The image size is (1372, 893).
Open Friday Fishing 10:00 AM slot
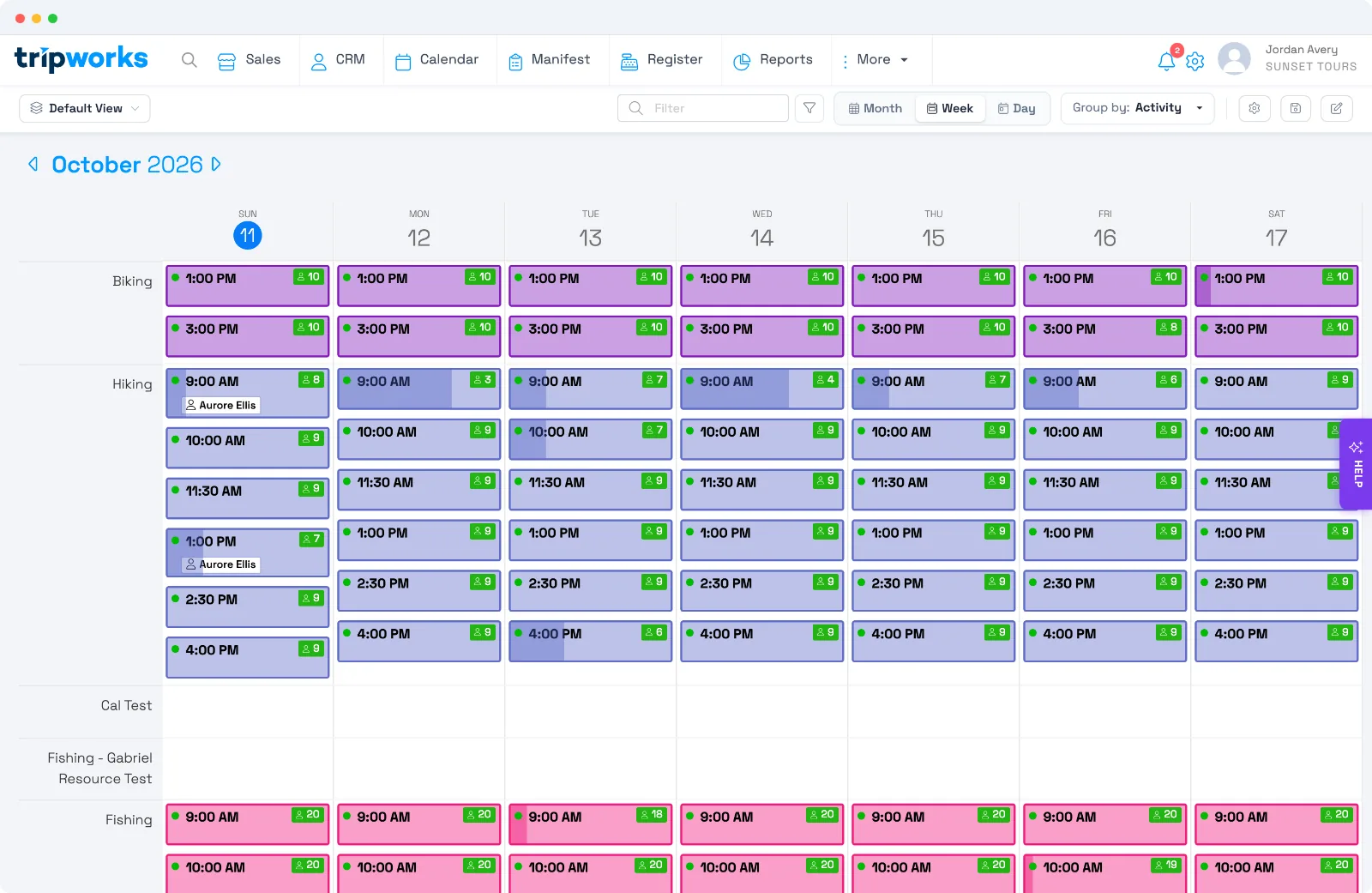tap(1105, 873)
